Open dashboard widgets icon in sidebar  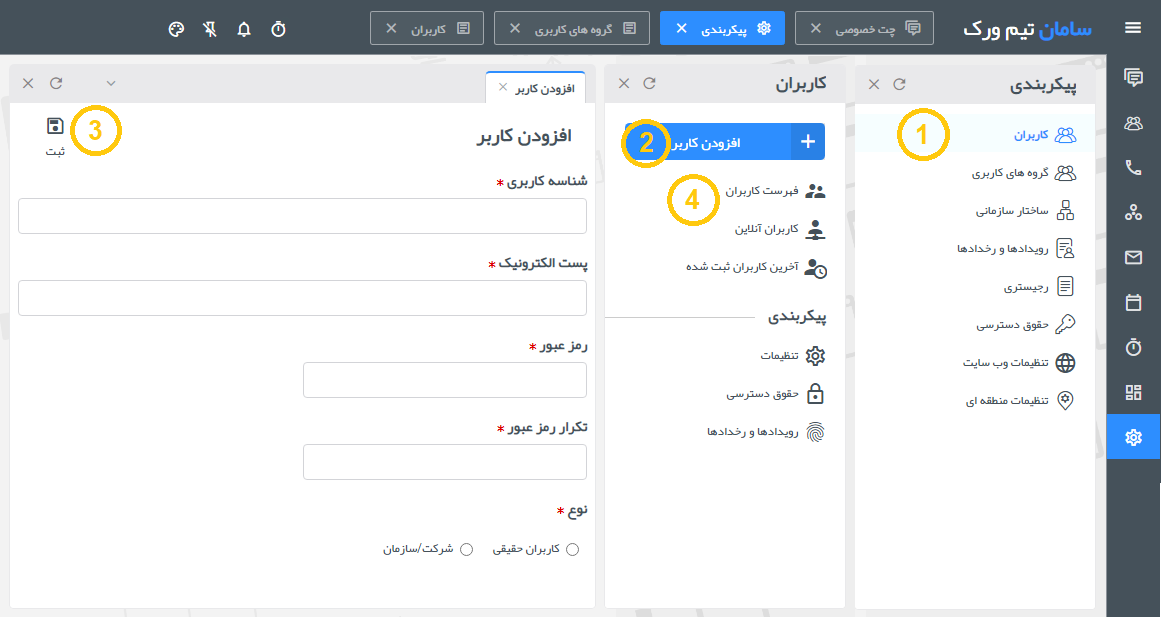(x=1133, y=392)
